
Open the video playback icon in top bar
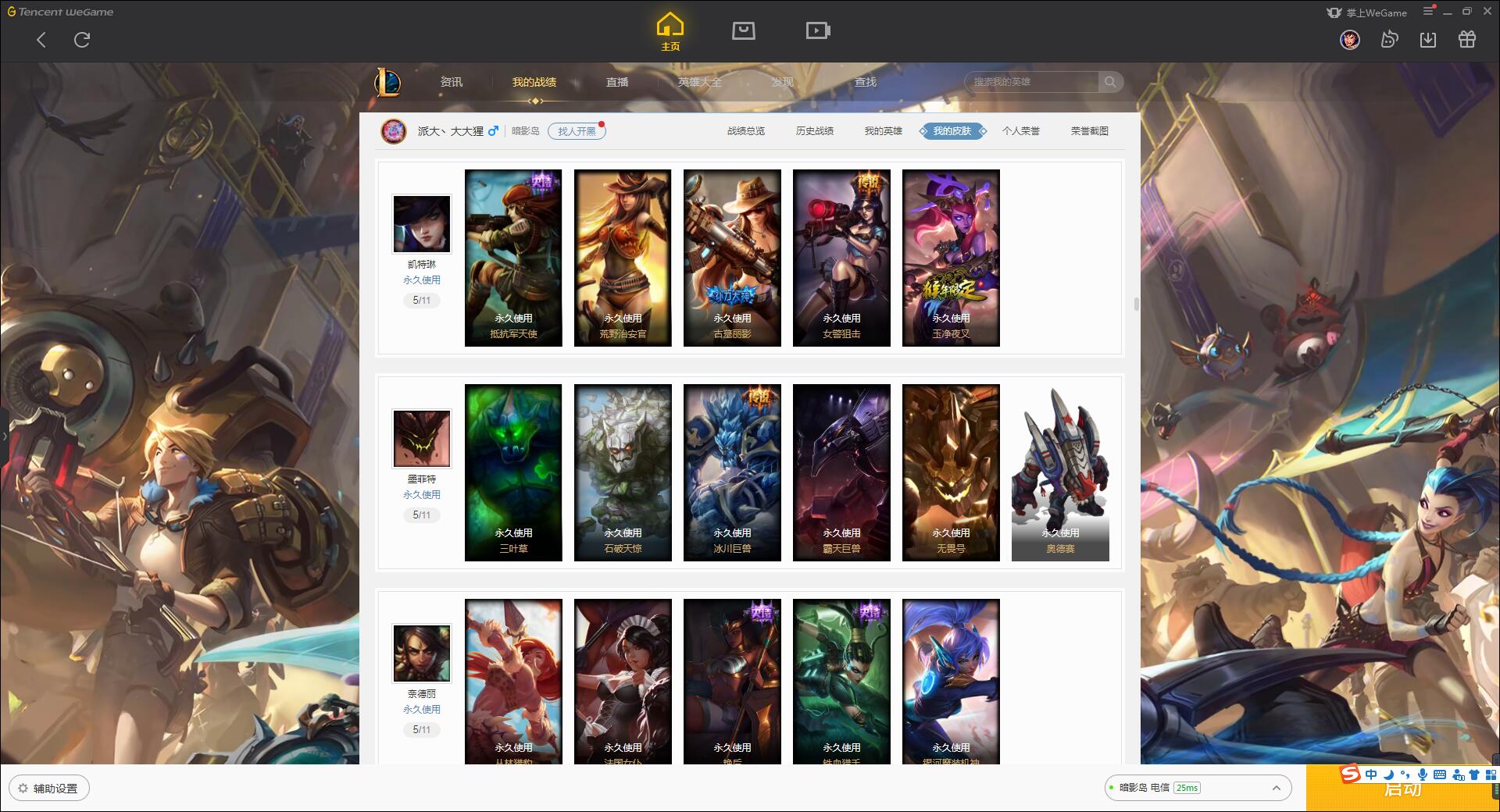click(x=818, y=31)
